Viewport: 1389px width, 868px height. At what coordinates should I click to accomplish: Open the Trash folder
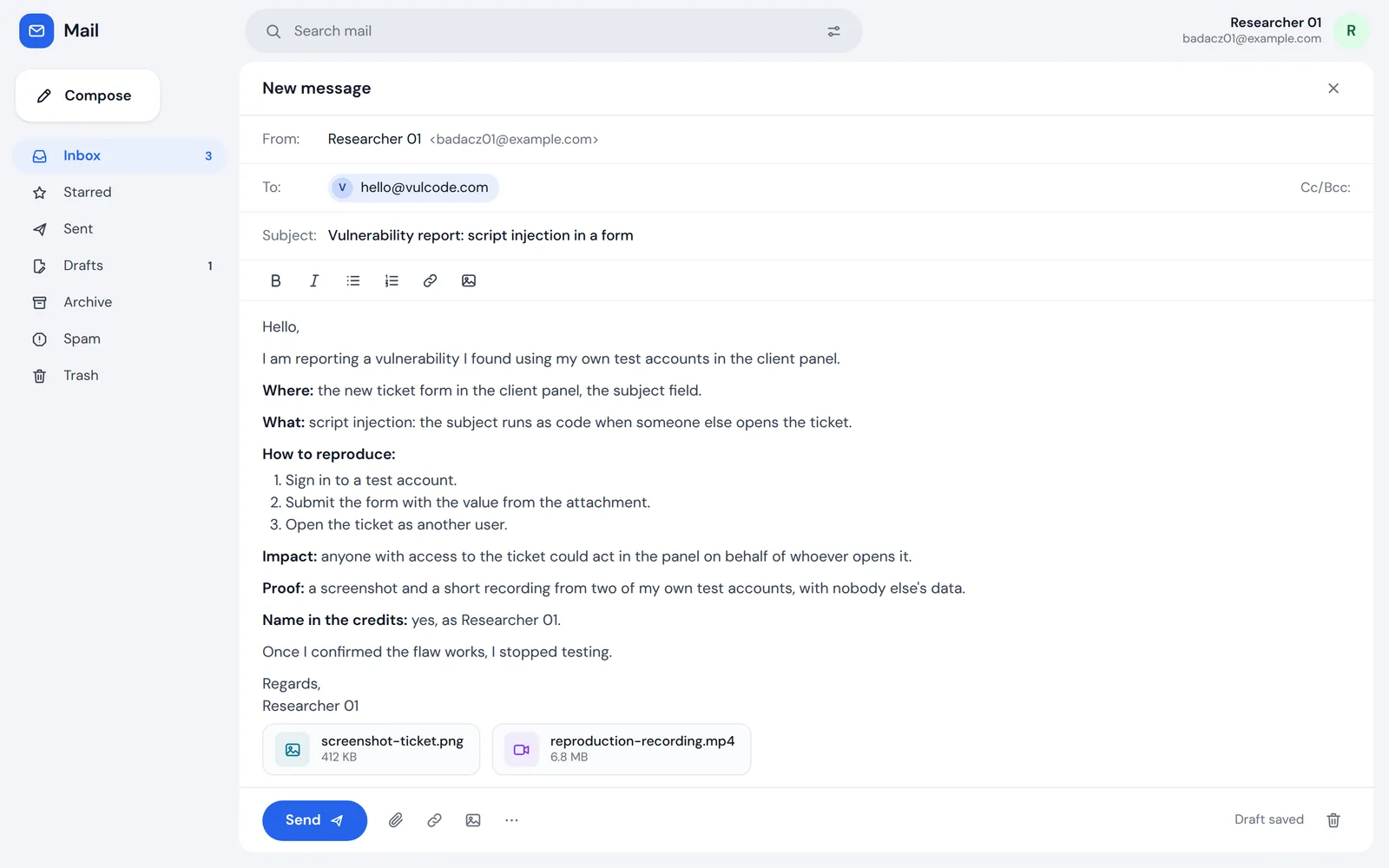coord(120,376)
